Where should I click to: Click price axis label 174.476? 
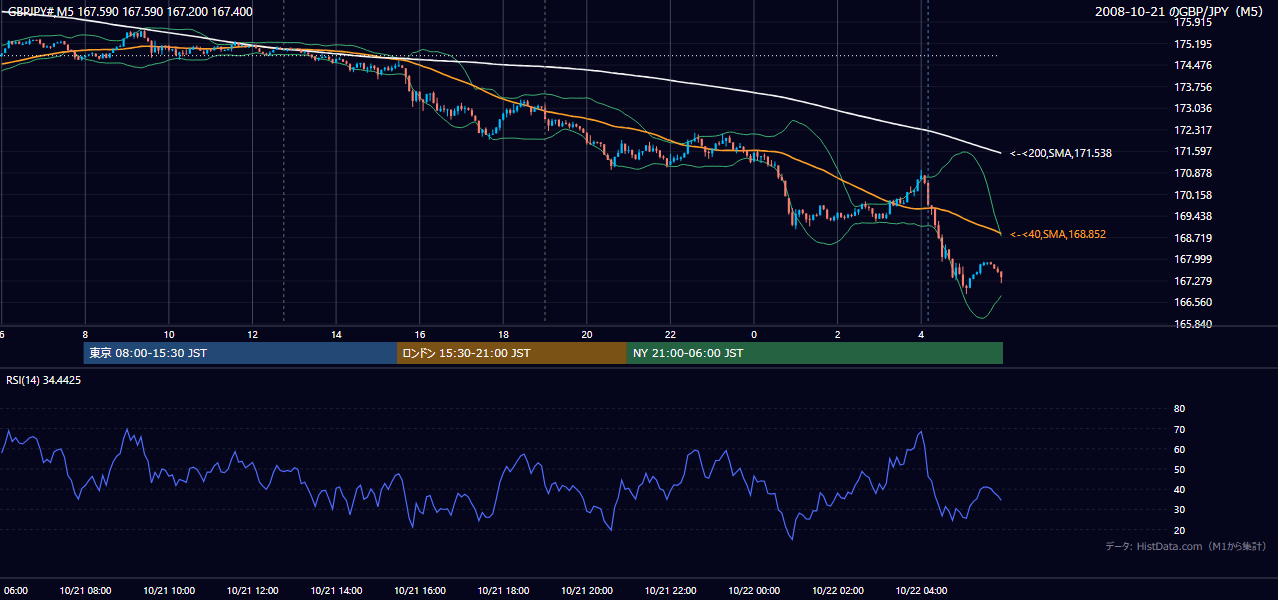point(1193,65)
